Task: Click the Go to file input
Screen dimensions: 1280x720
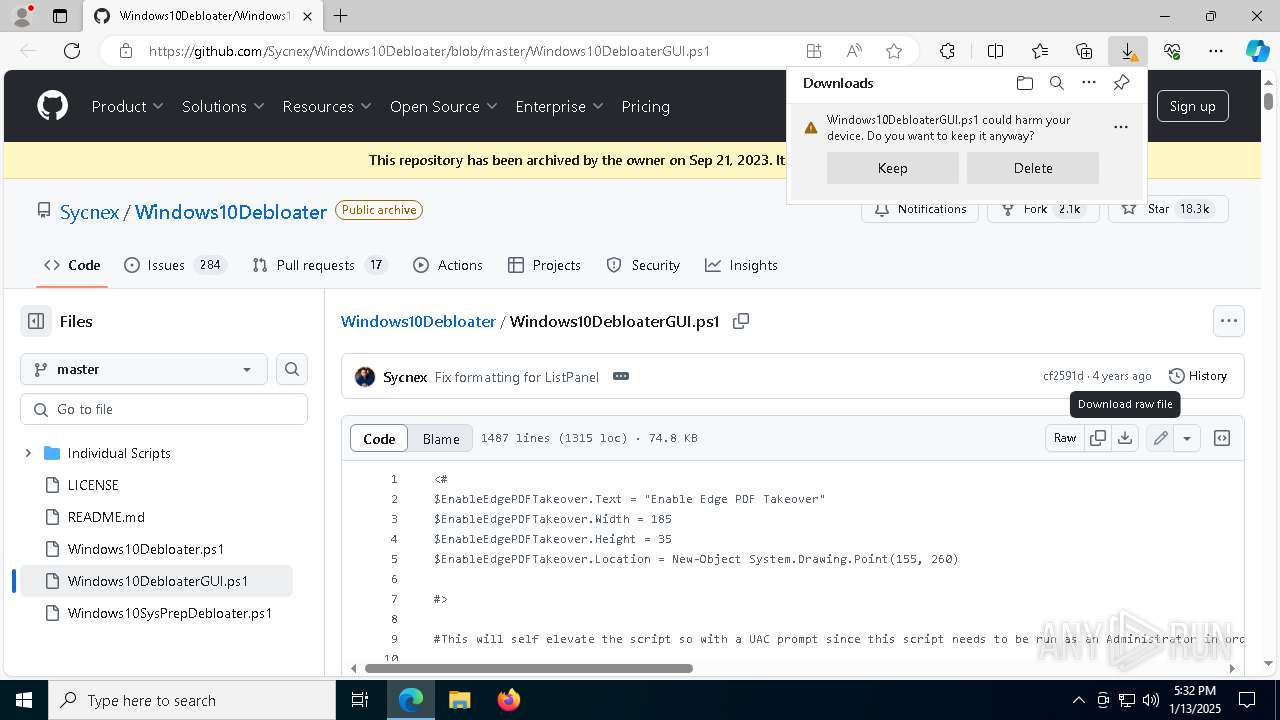Action: click(x=164, y=409)
